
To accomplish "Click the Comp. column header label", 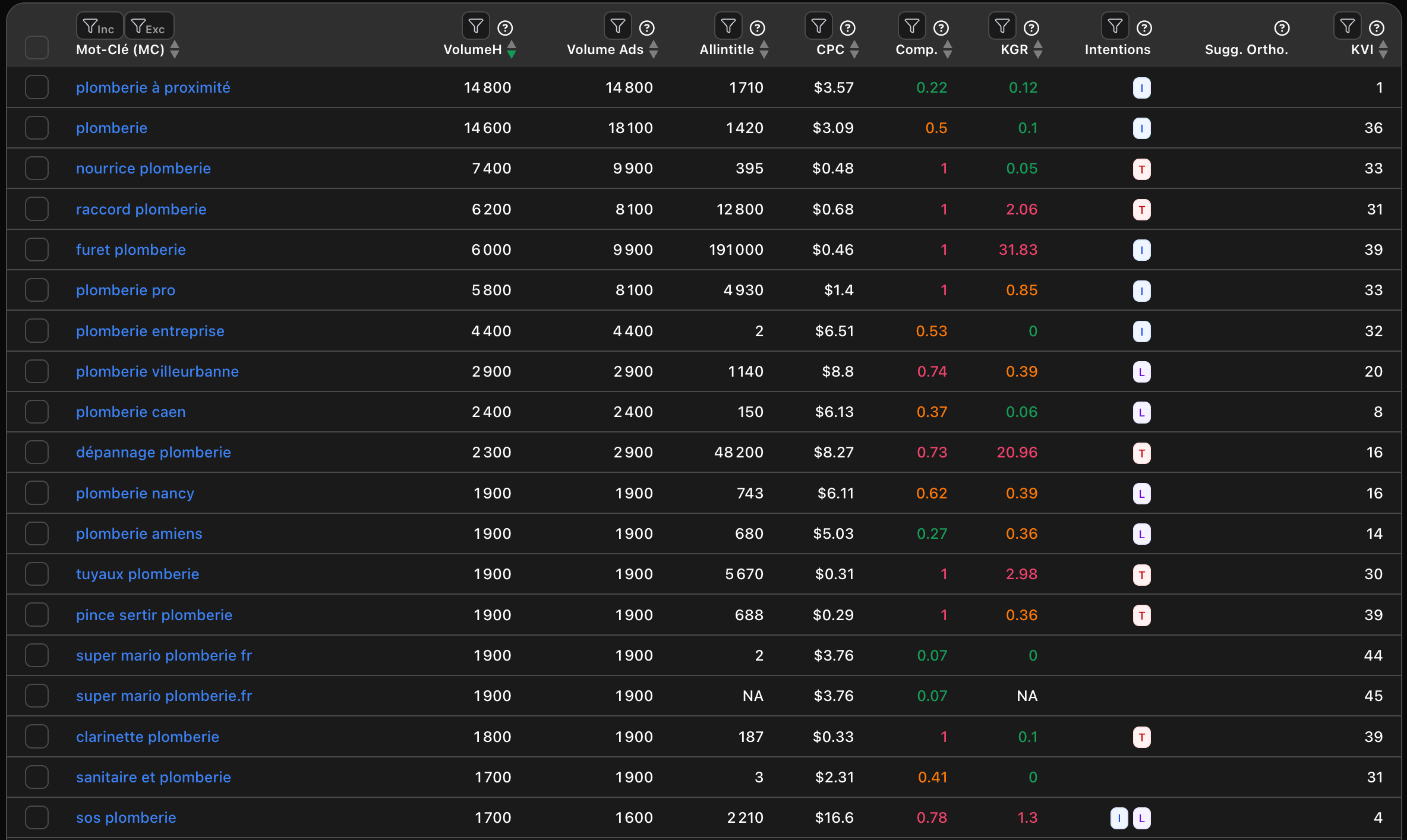I will [x=916, y=49].
